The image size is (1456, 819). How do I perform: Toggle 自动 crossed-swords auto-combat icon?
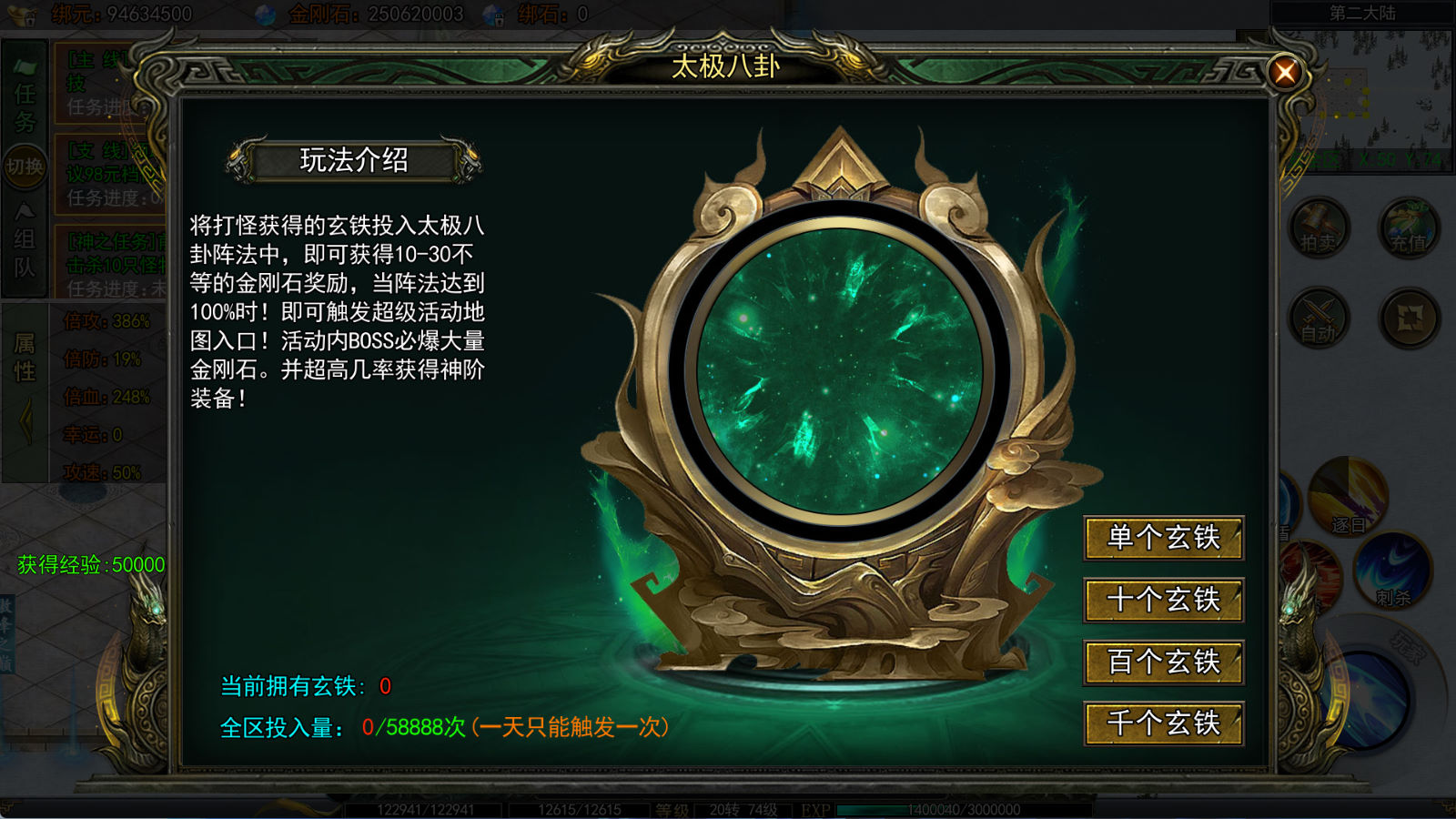tap(1319, 318)
